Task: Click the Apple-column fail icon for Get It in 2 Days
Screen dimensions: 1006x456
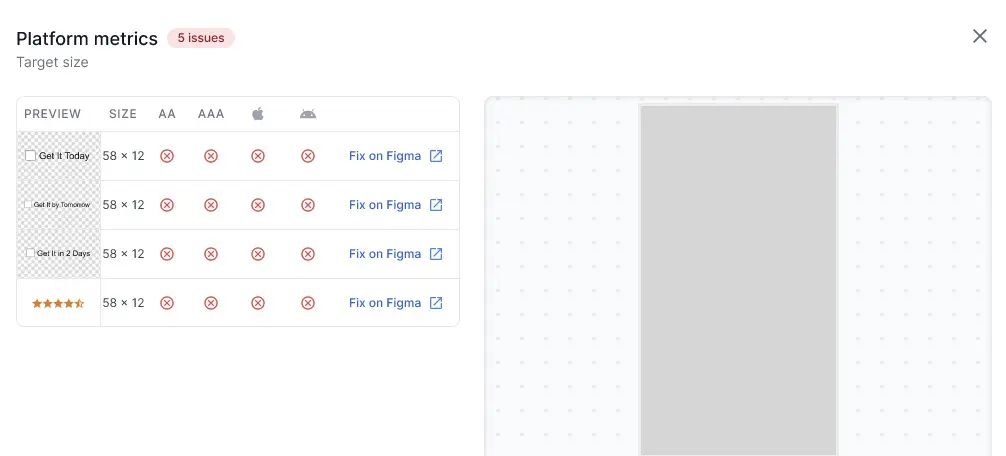Action: pyautogui.click(x=258, y=254)
